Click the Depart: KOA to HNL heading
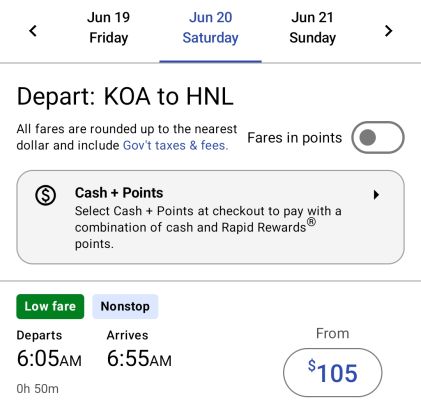421x405 pixels. pos(125,97)
